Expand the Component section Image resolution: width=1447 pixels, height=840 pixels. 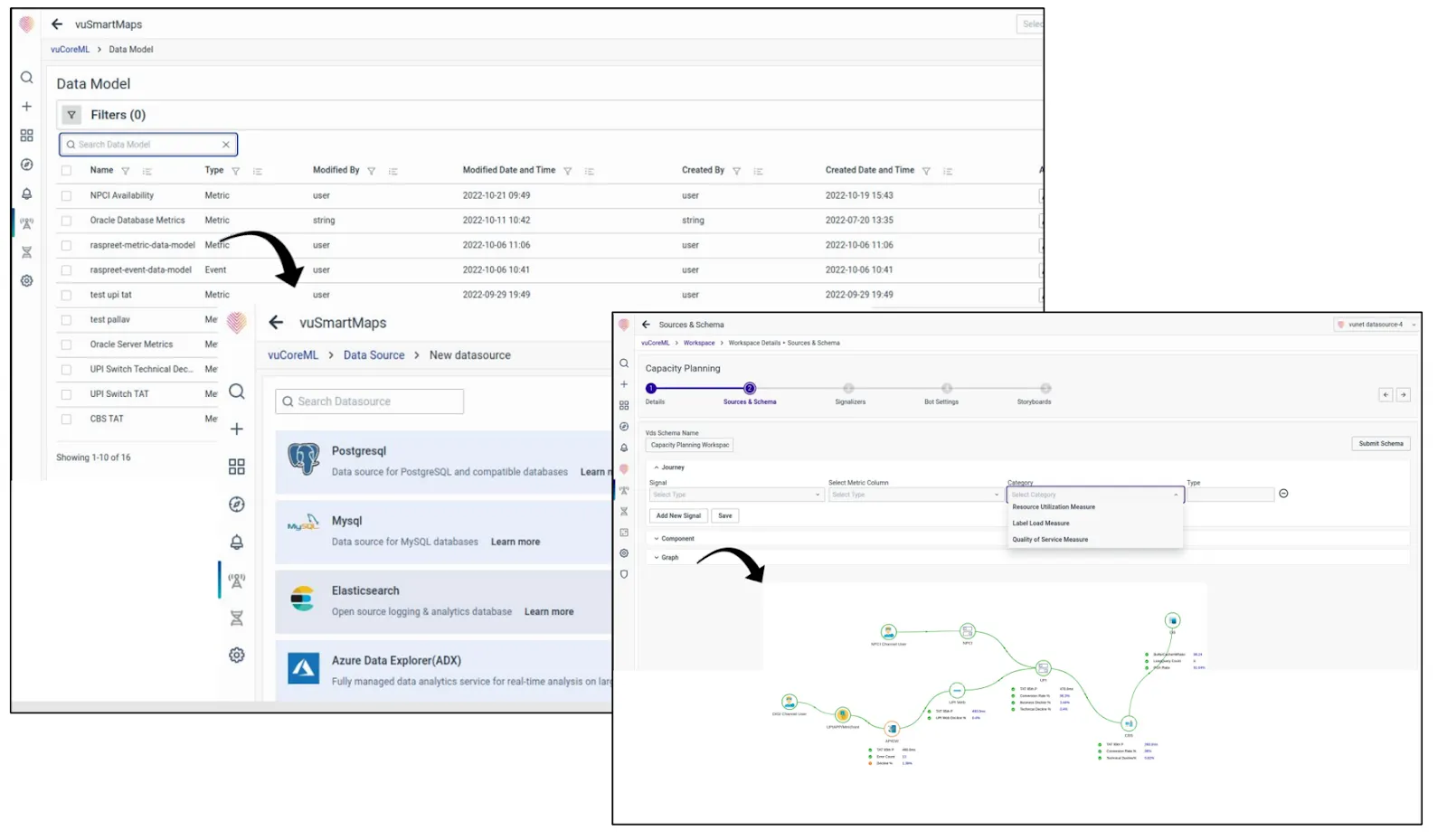click(674, 539)
